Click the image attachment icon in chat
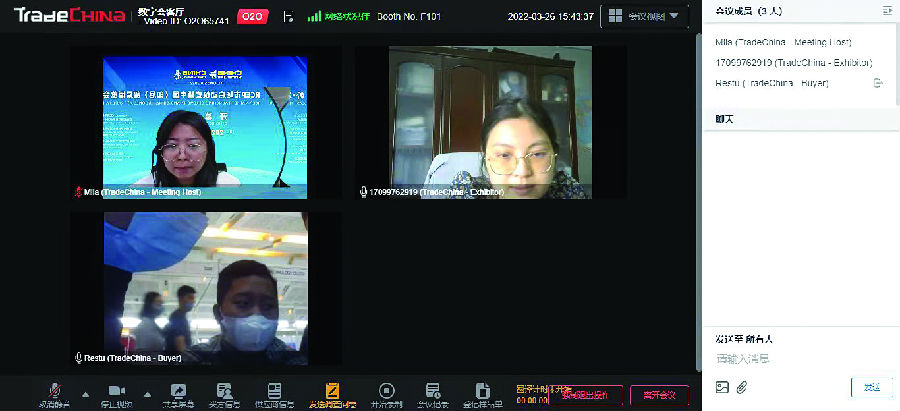Screen dimensions: 900x411 tap(722, 387)
